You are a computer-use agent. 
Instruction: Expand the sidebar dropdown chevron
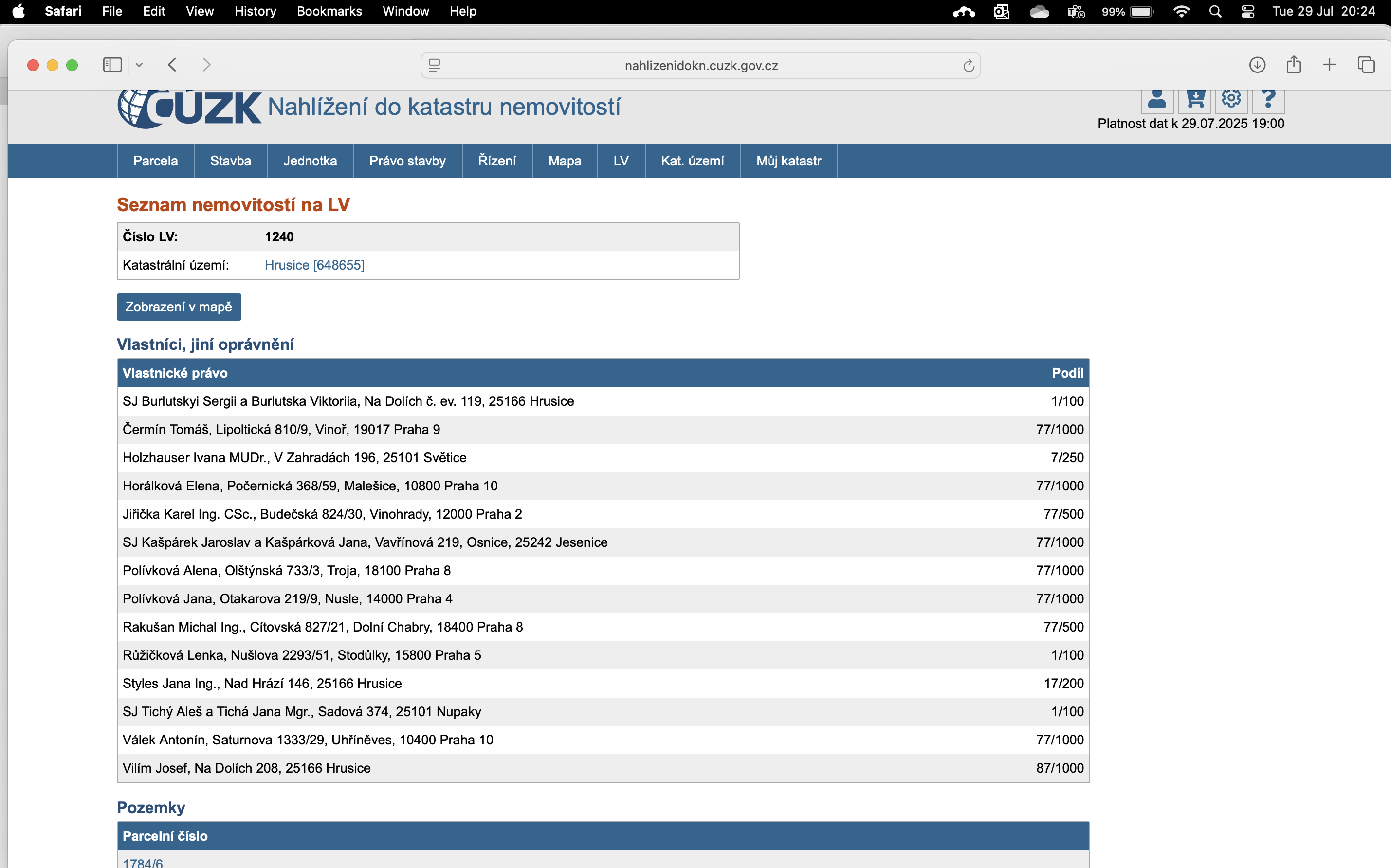[139, 66]
